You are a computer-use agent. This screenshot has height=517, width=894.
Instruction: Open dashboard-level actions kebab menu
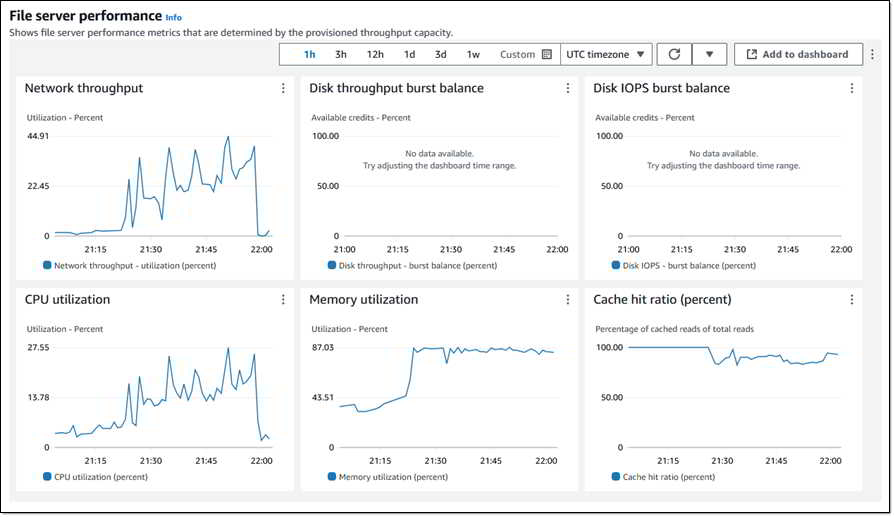click(872, 55)
